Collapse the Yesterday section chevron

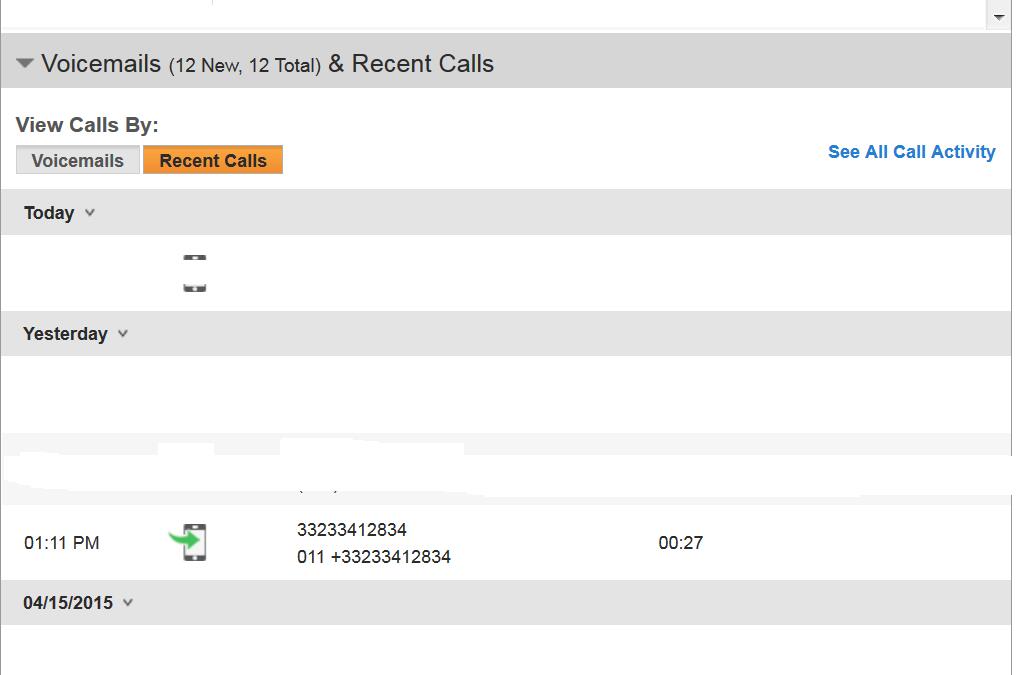click(123, 333)
